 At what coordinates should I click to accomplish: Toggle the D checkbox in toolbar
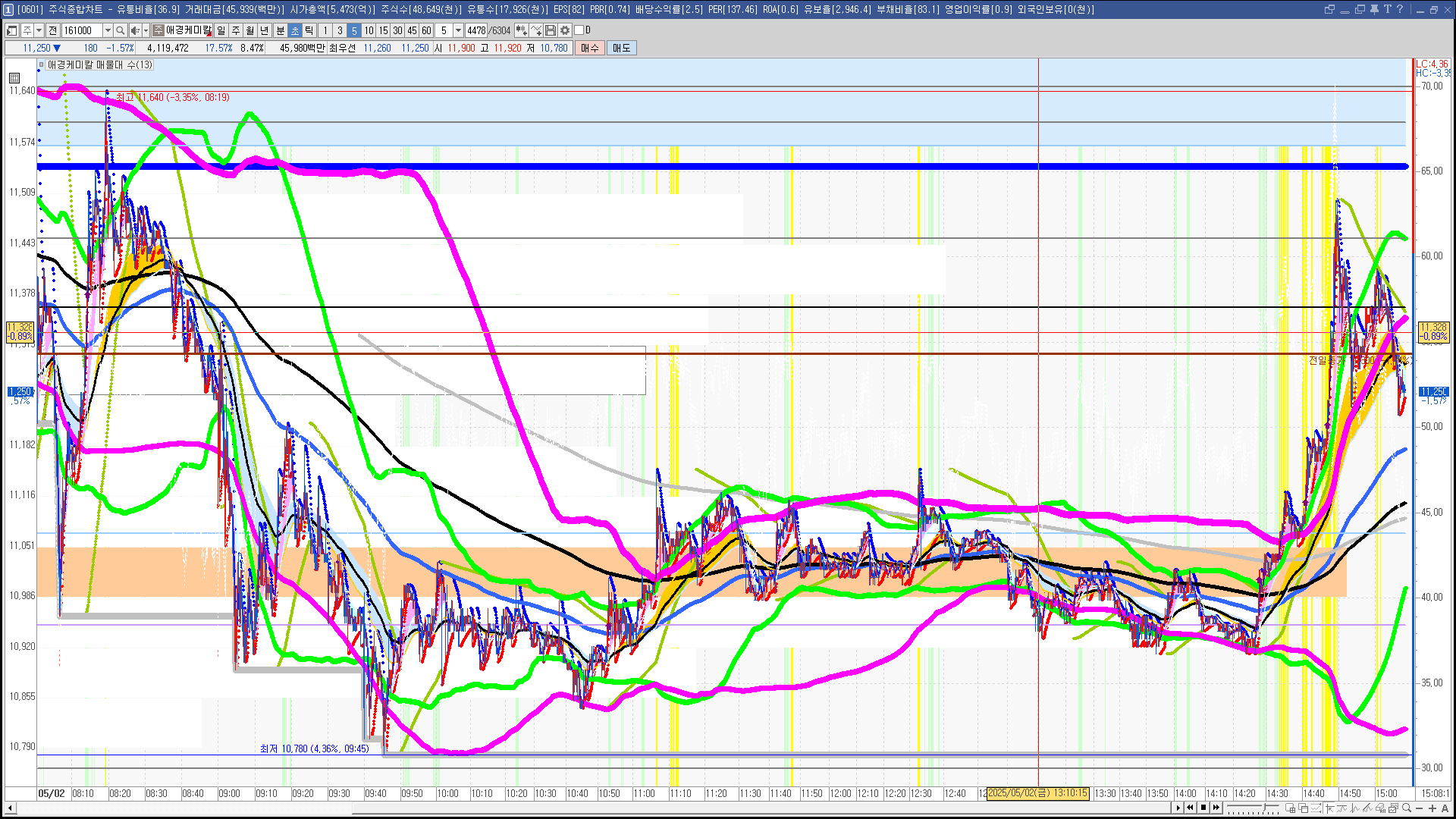pyautogui.click(x=579, y=30)
